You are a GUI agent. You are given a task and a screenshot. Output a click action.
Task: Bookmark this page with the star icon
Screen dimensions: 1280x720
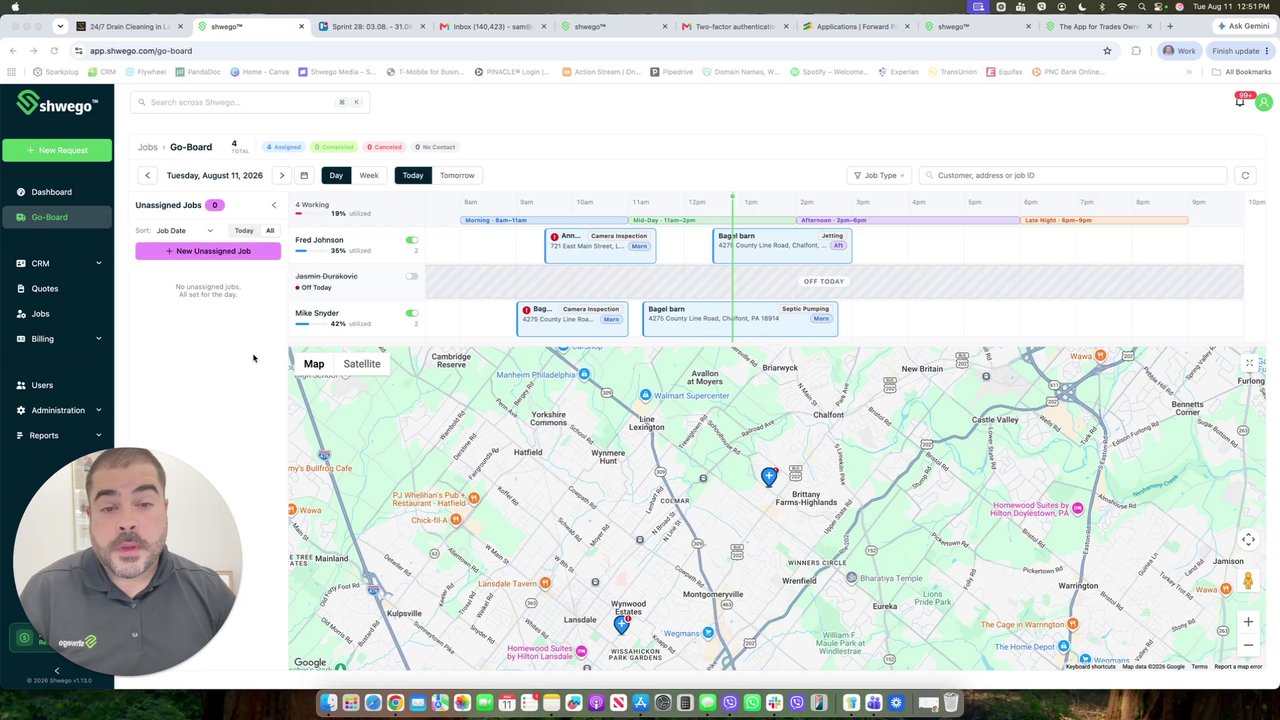[1107, 51]
